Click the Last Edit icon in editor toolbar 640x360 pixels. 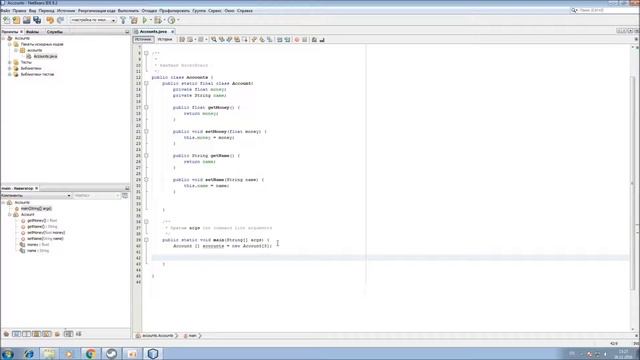coord(182,40)
